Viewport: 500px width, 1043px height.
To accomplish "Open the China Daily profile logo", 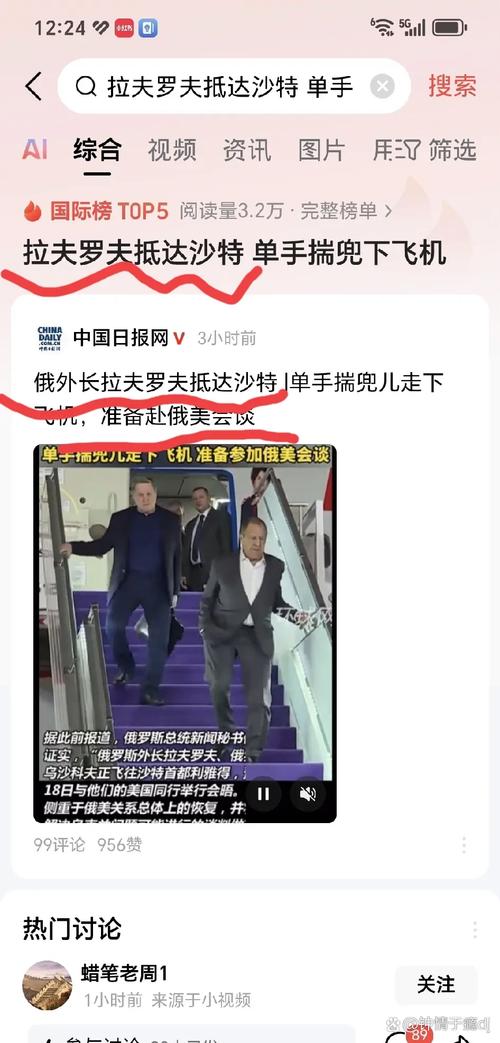I will [50, 339].
